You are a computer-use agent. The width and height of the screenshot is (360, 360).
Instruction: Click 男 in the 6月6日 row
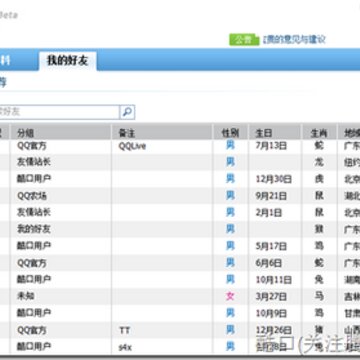[230, 263]
